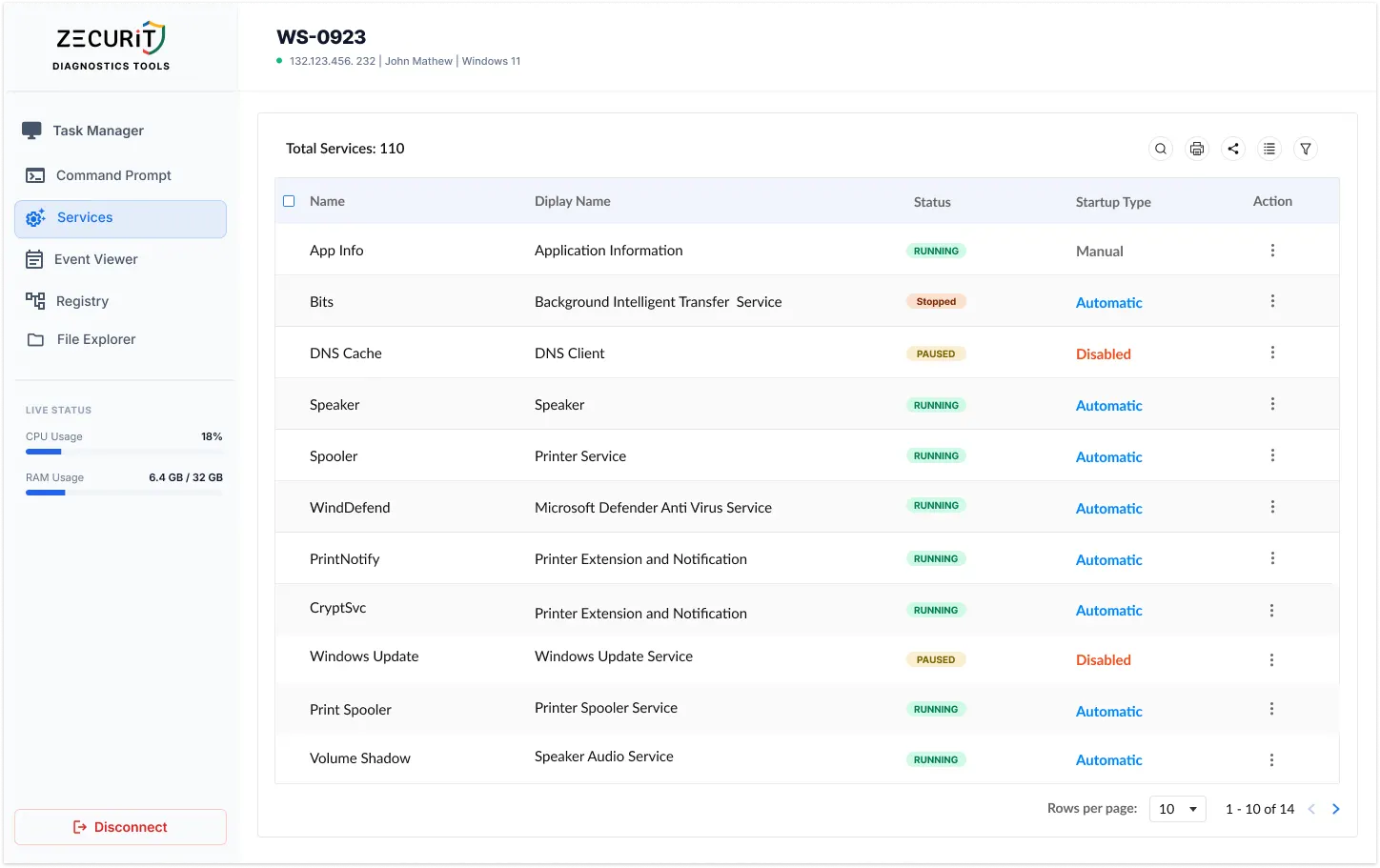Open the search icon in Services toolbar
The width and height of the screenshot is (1380, 868).
click(1160, 149)
